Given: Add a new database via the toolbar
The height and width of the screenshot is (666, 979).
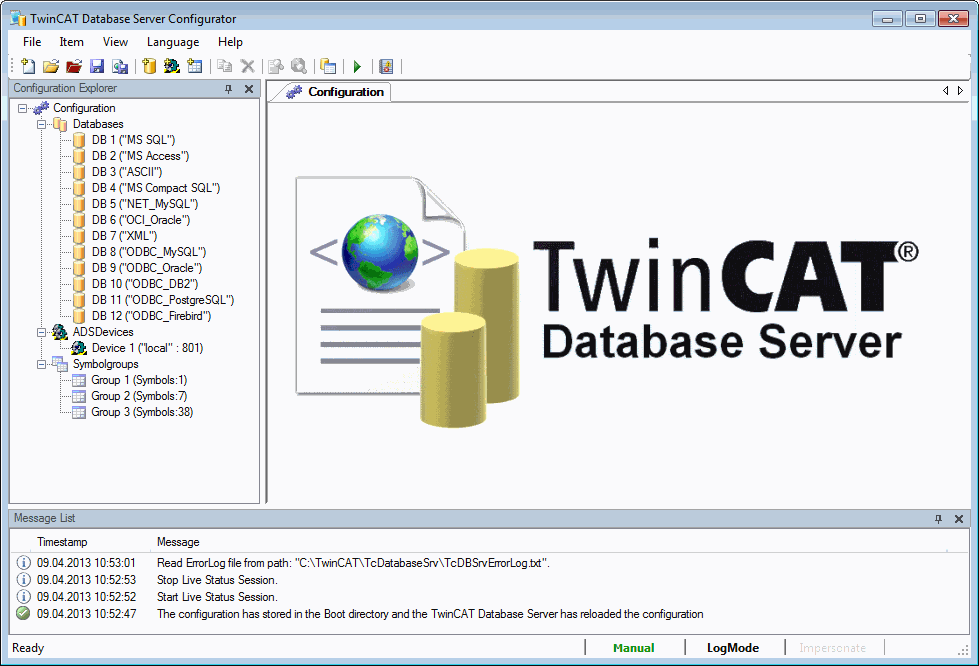Looking at the screenshot, I should click(151, 66).
